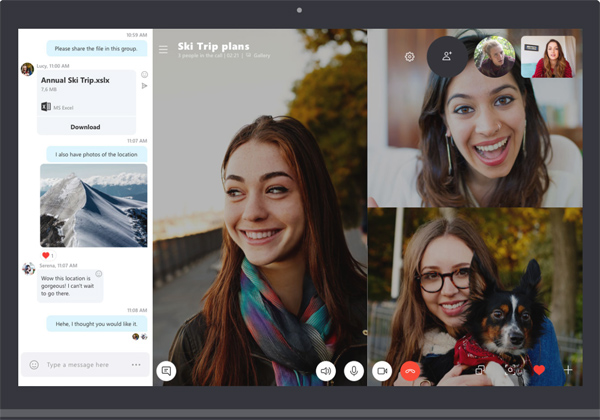The image size is (600, 420).
Task: Turn off the video camera
Action: 381,370
